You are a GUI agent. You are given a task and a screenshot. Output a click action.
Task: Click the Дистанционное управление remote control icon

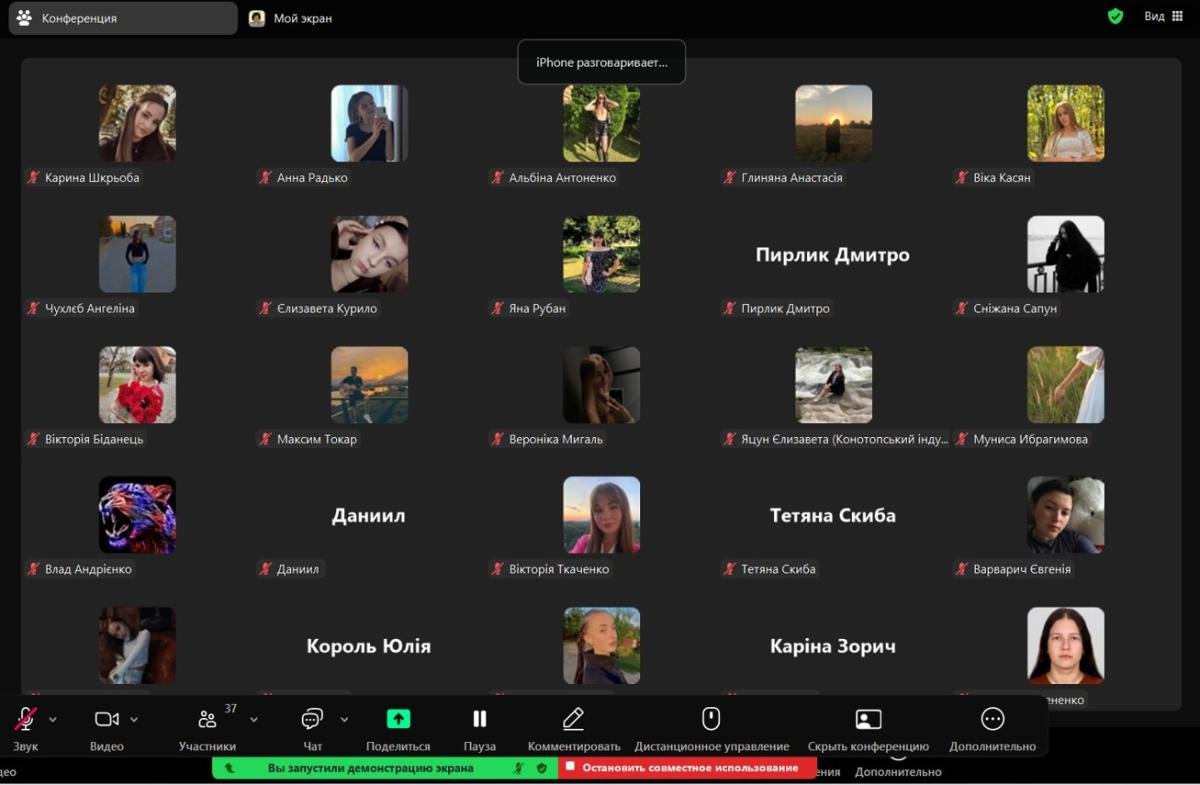(x=711, y=720)
